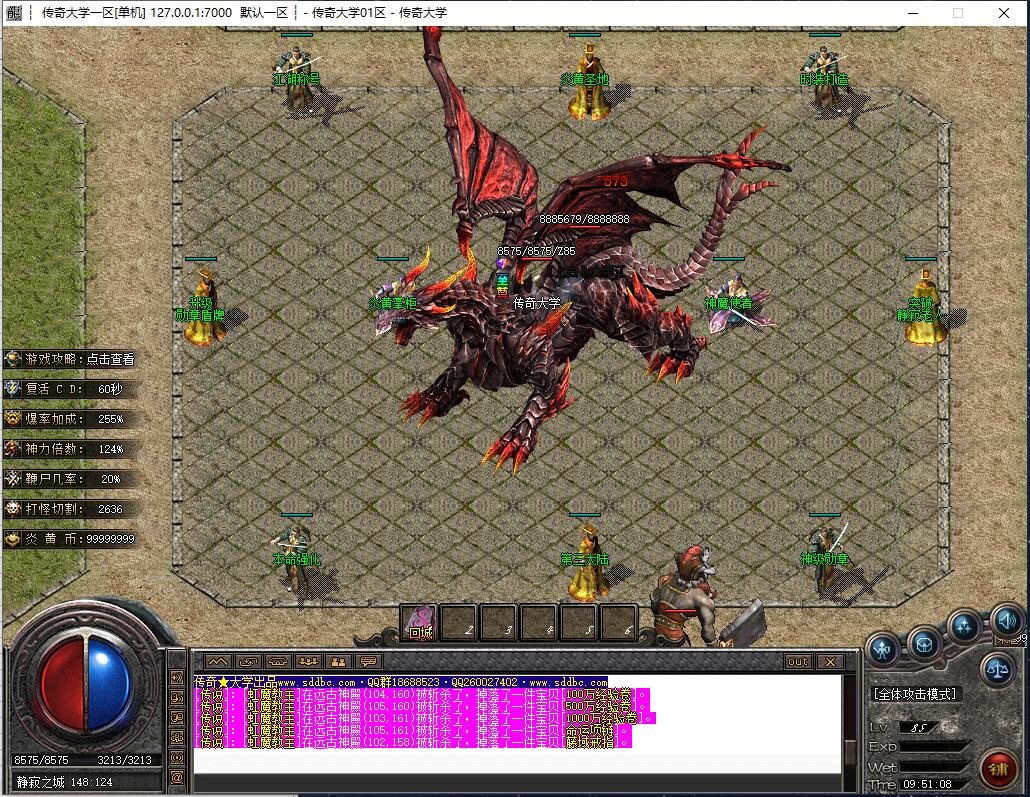Screen dimensions: 1030x797
Task: Toggle the @ chat channel side button
Action: [x=177, y=779]
